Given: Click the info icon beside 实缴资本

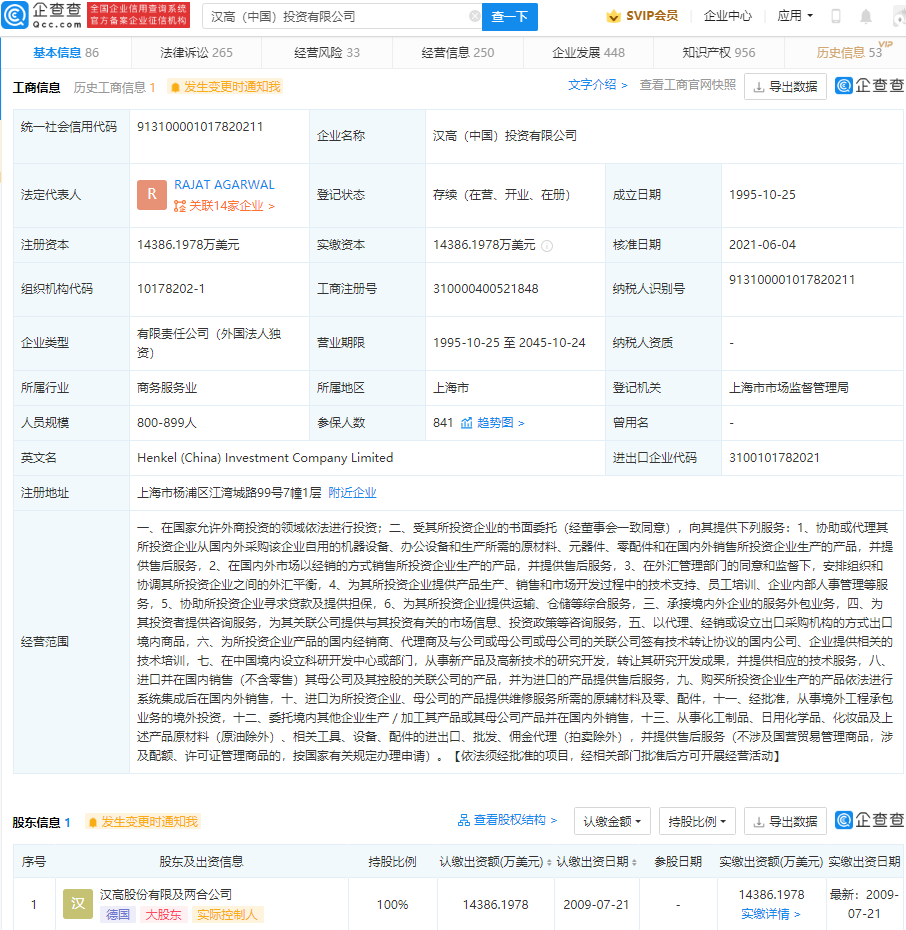Looking at the screenshot, I should coord(547,246).
